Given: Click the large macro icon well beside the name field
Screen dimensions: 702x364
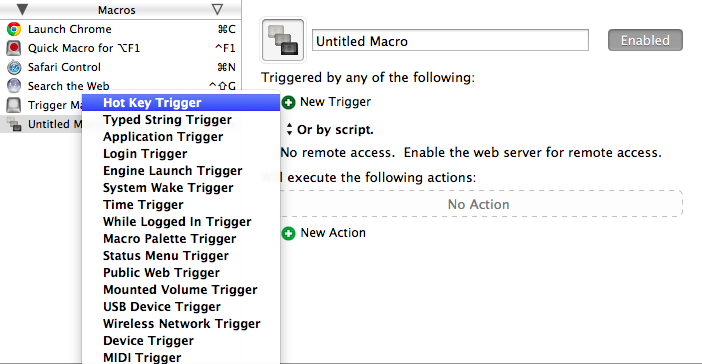Looking at the screenshot, I should (x=283, y=40).
